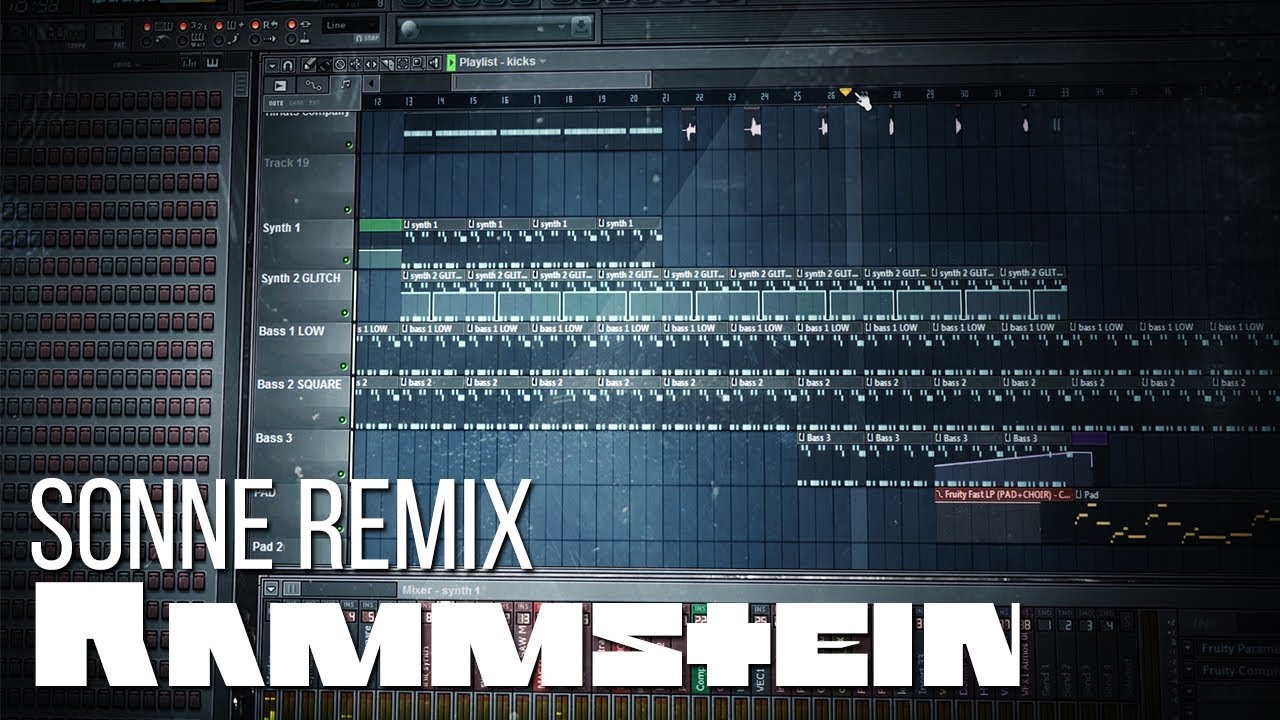Click the Mixer view toggle icon beside menu
The image size is (1280, 720).
pyautogui.click(x=292, y=588)
